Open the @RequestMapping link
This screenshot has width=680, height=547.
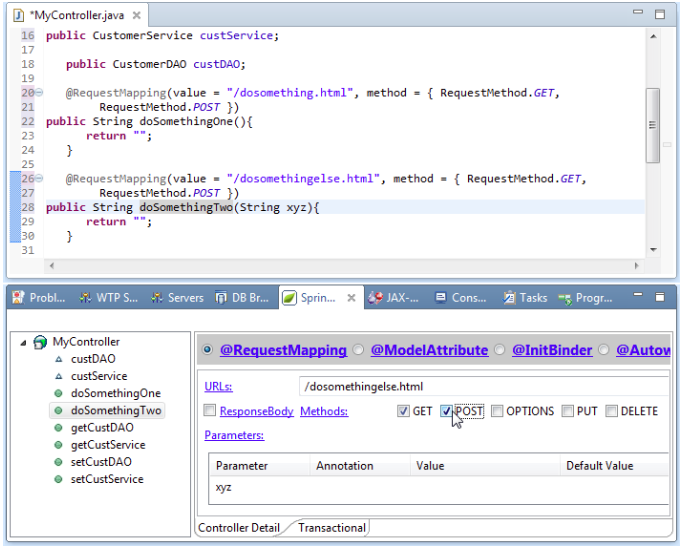[283, 350]
